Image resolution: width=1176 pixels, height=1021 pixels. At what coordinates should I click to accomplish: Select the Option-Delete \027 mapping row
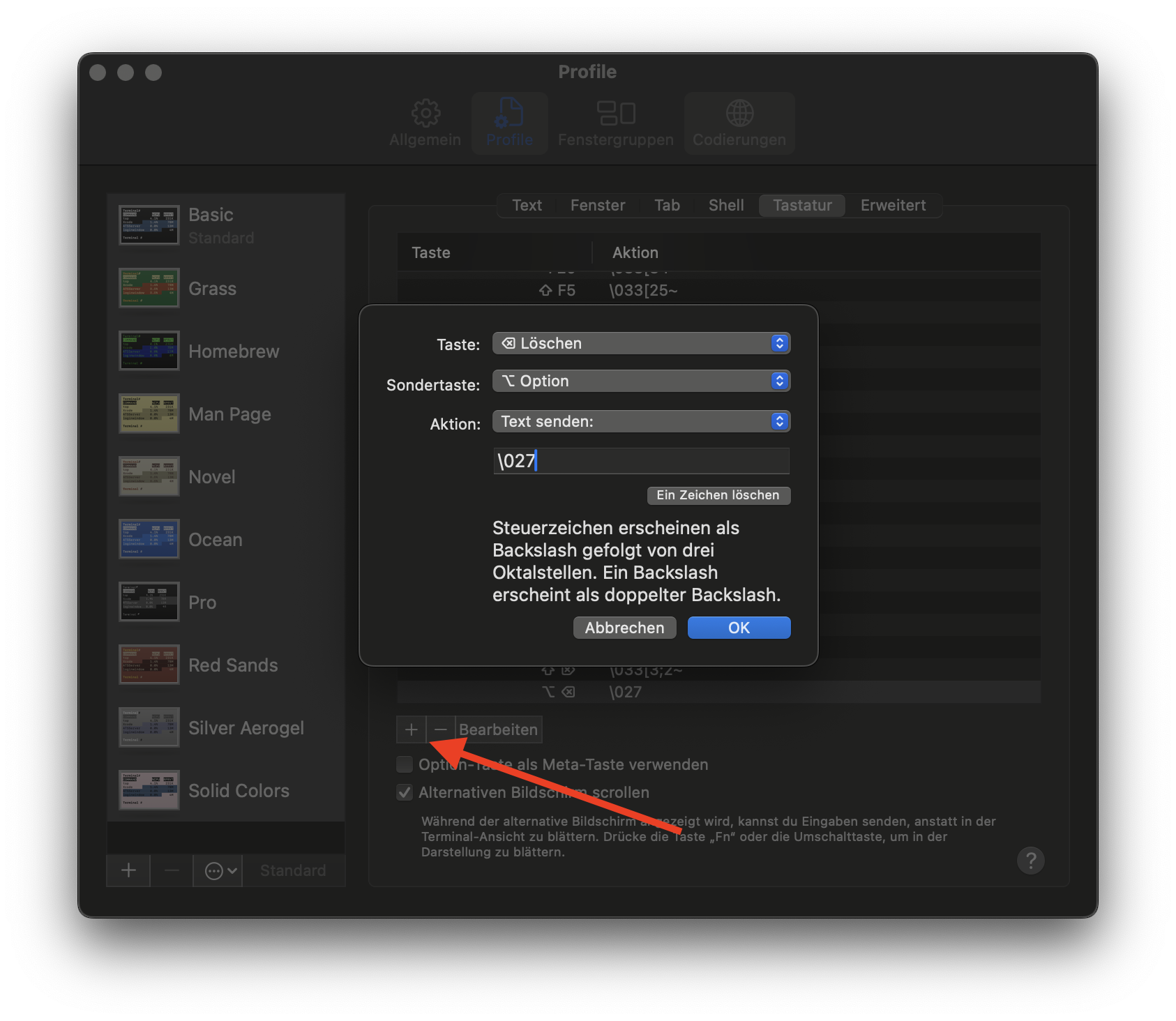pos(719,692)
